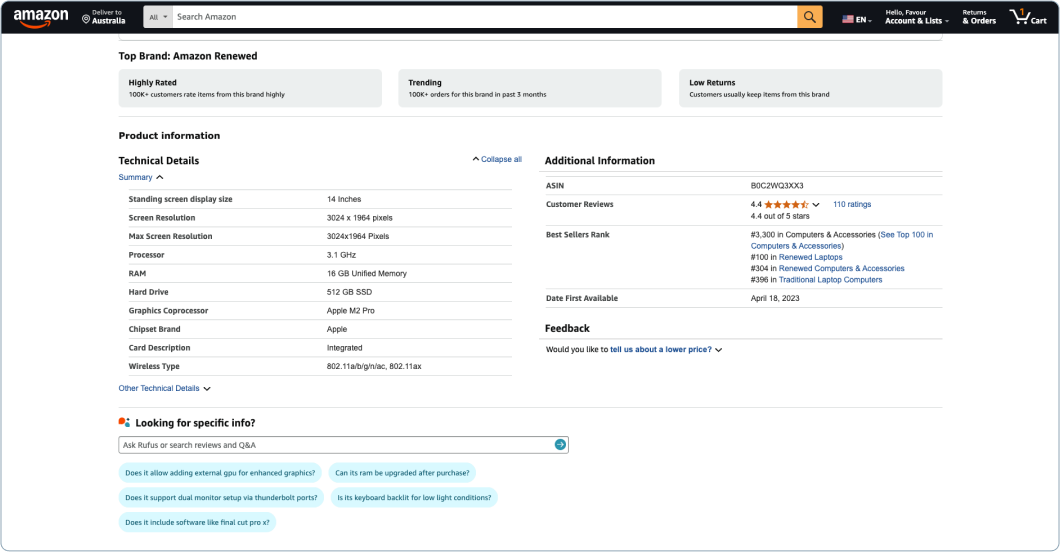1060x552 pixels.
Task: Click the orange search magnifier button
Action: [809, 17]
